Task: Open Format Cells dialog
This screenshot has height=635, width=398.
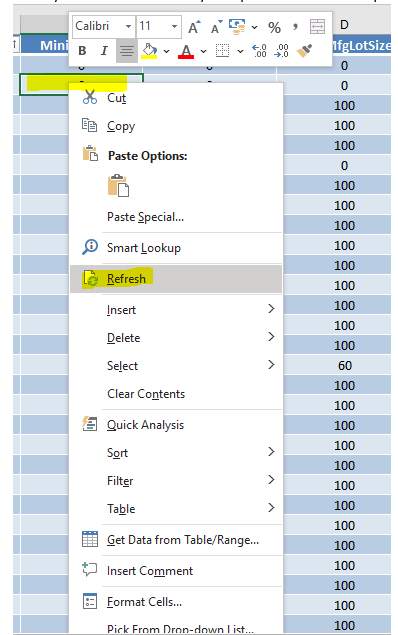Action: 176,602
